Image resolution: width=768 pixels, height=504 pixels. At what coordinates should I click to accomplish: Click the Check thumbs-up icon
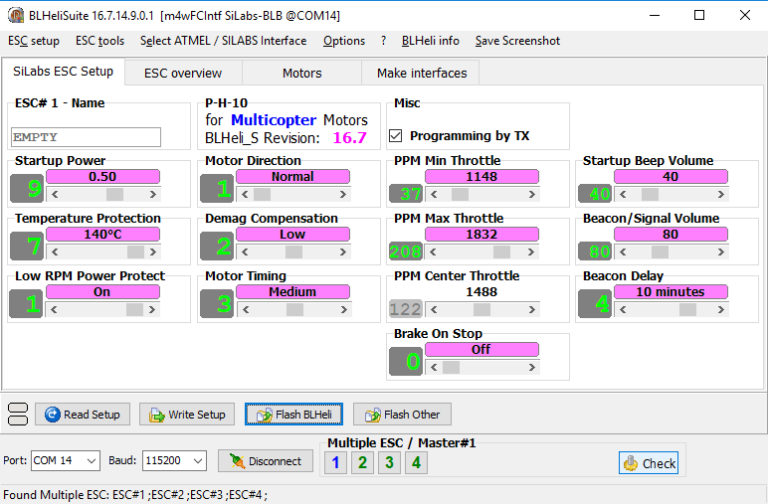click(631, 463)
